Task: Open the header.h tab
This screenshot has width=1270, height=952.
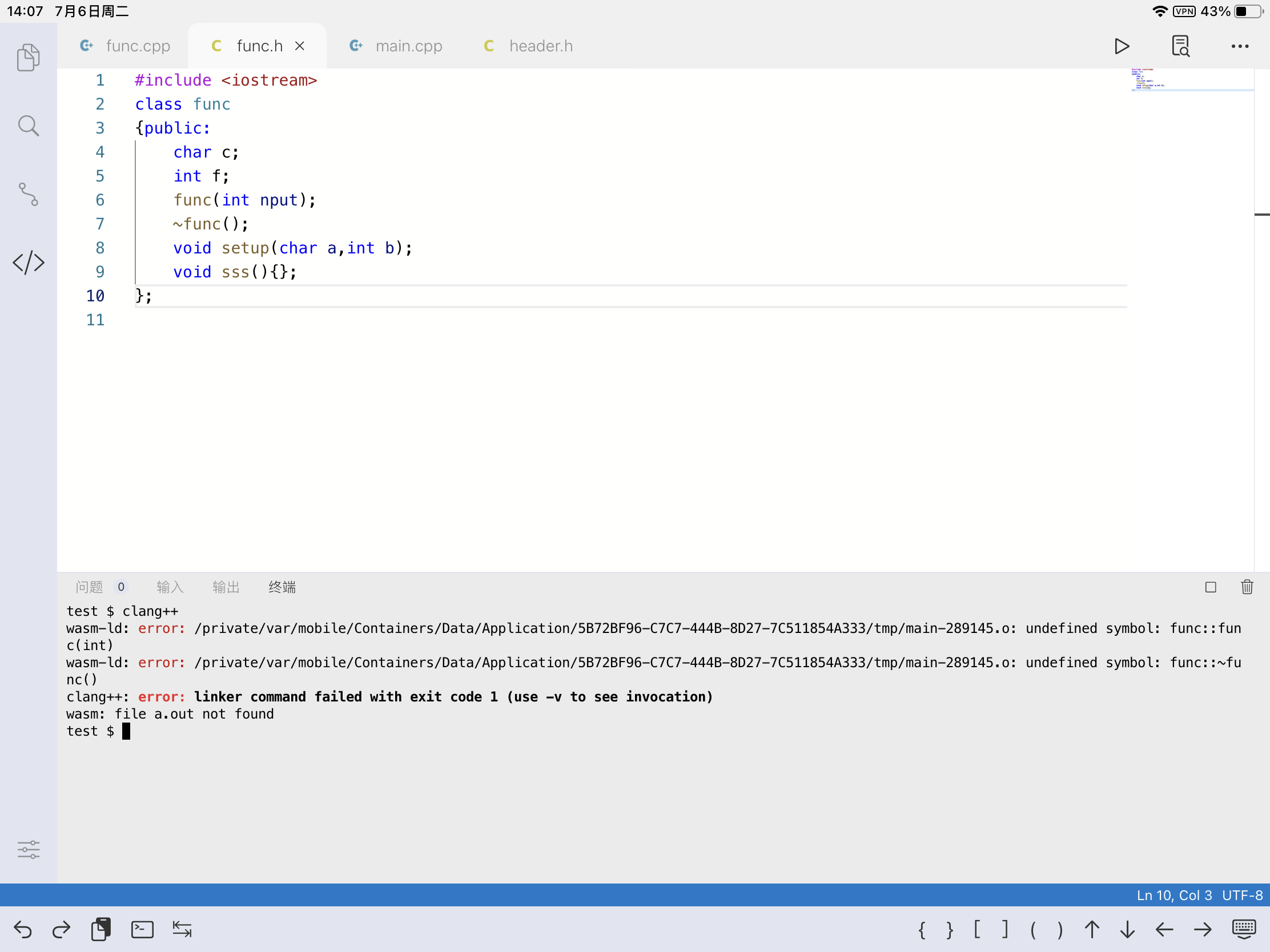Action: click(x=528, y=46)
